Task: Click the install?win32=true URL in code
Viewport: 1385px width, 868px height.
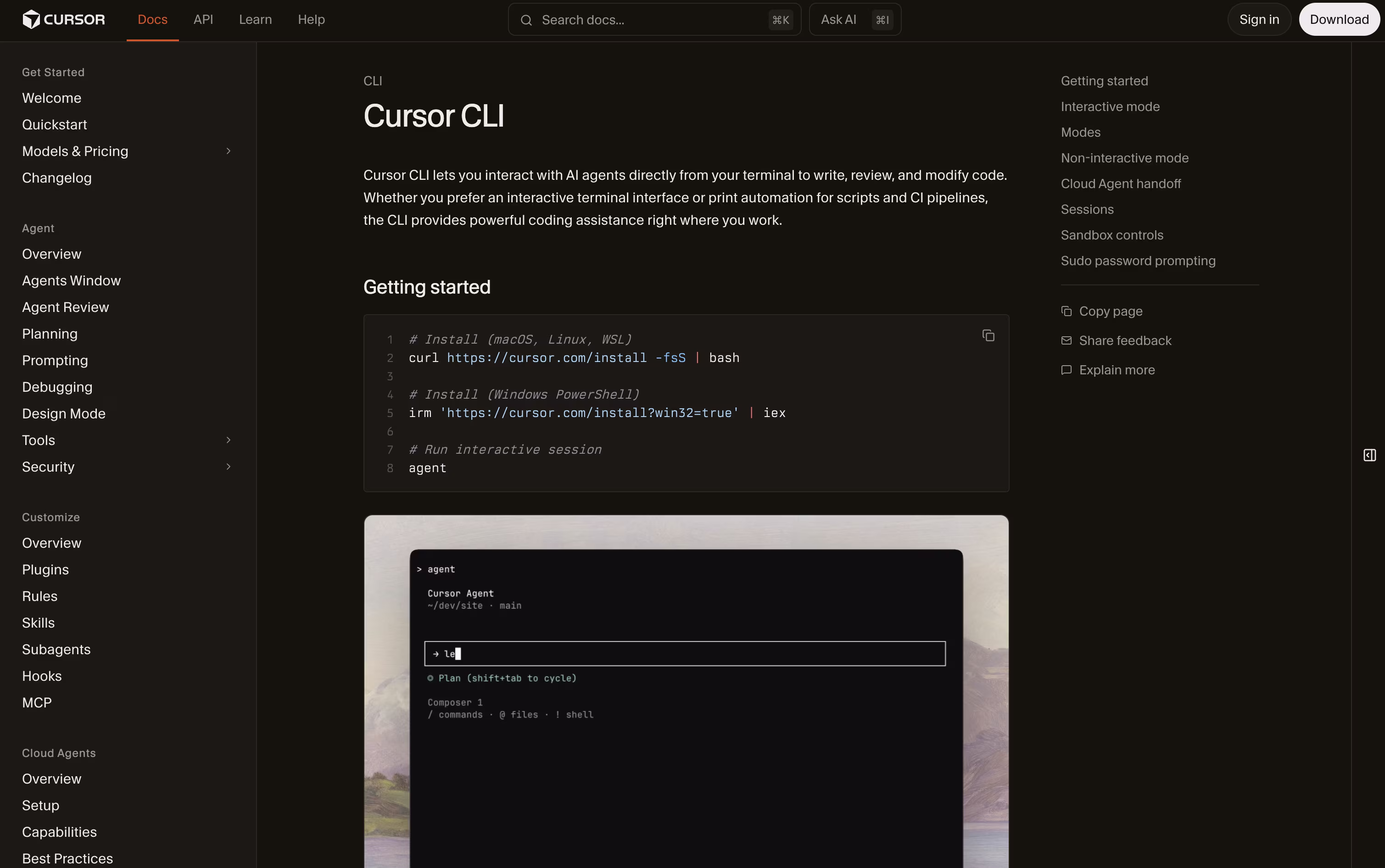Action: [x=589, y=413]
